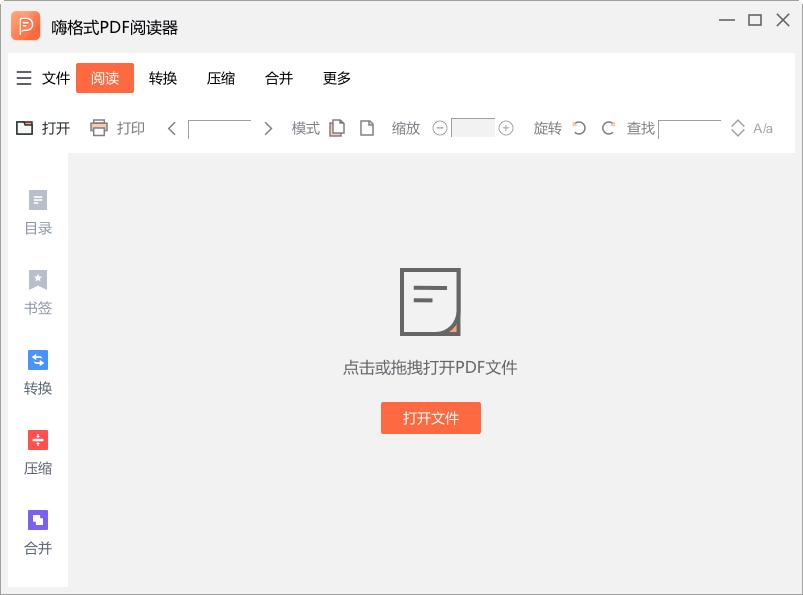Select single-page view mode icon
The image size is (803, 595).
pyautogui.click(x=367, y=128)
